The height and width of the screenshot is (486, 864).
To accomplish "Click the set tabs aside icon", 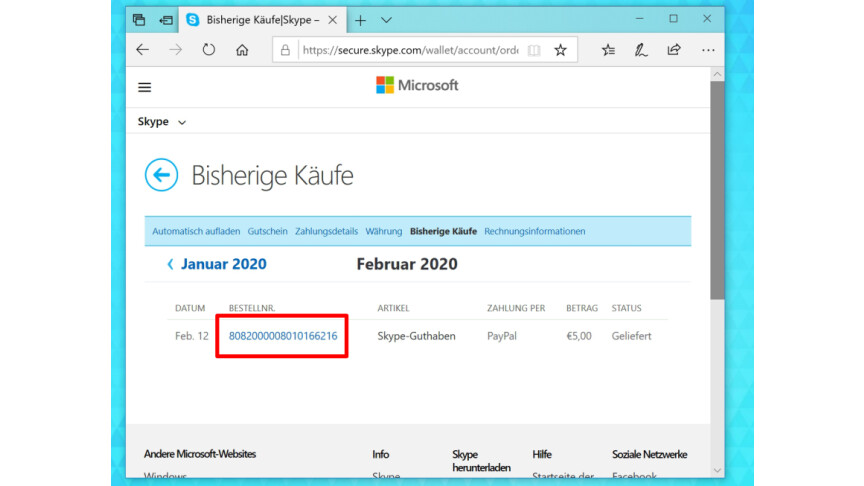I will [165, 20].
